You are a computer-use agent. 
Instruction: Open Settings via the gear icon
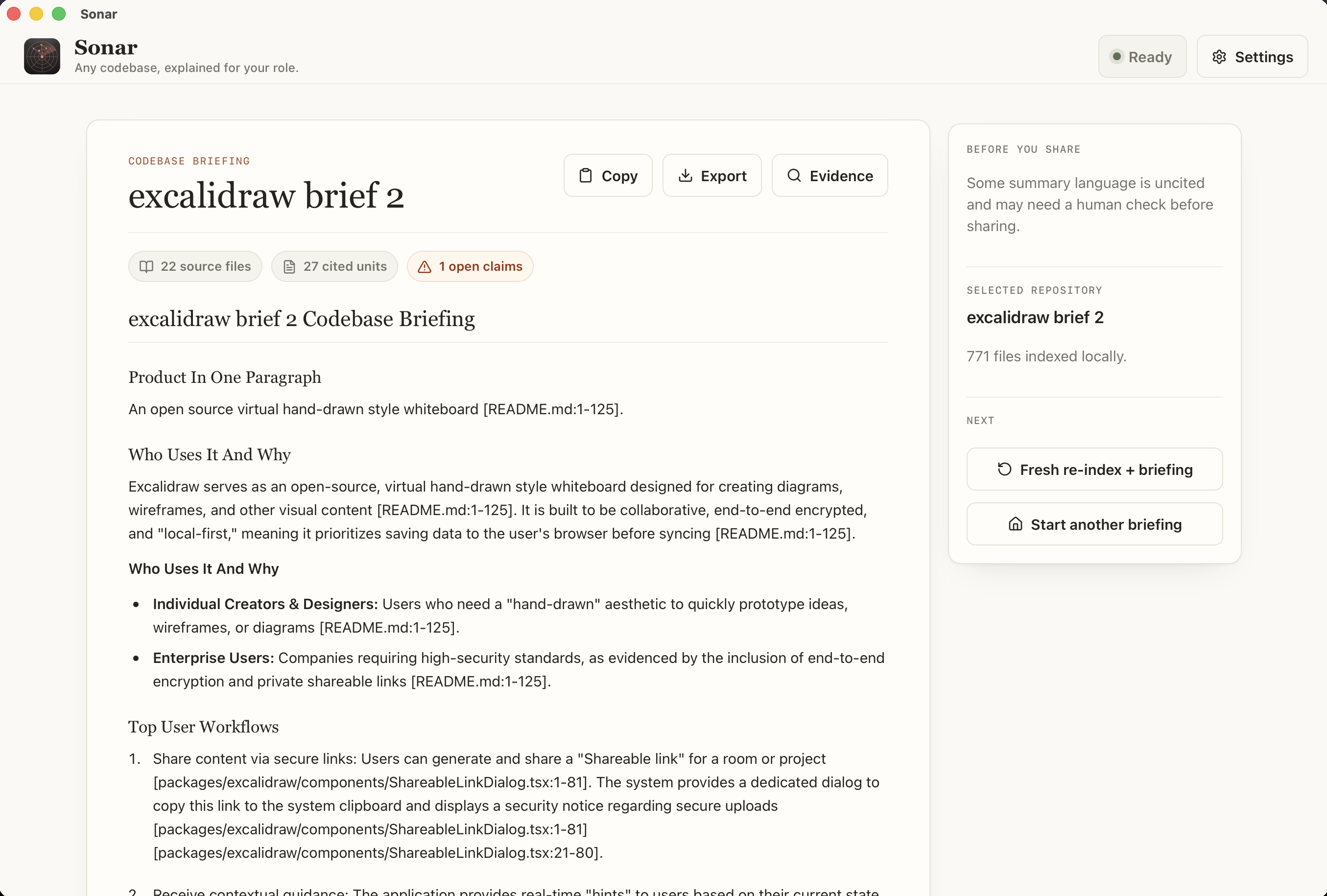pos(1219,56)
